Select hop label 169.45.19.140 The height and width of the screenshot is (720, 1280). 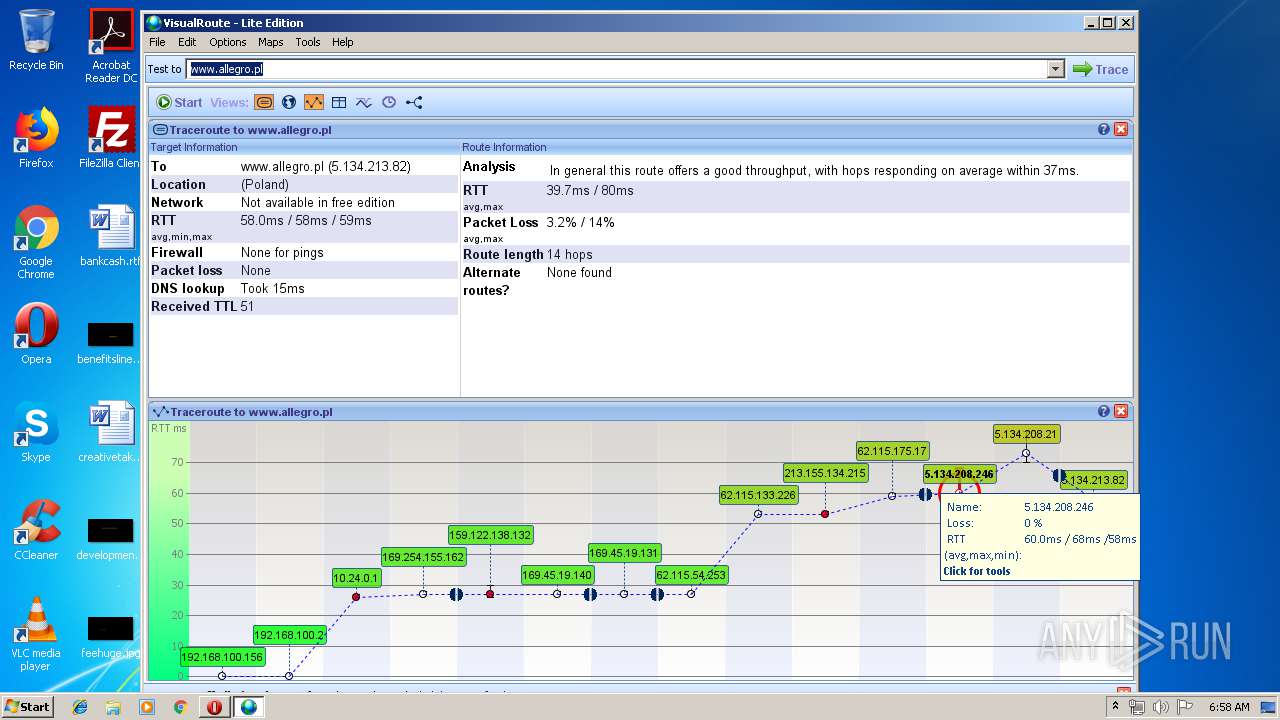(x=557, y=575)
